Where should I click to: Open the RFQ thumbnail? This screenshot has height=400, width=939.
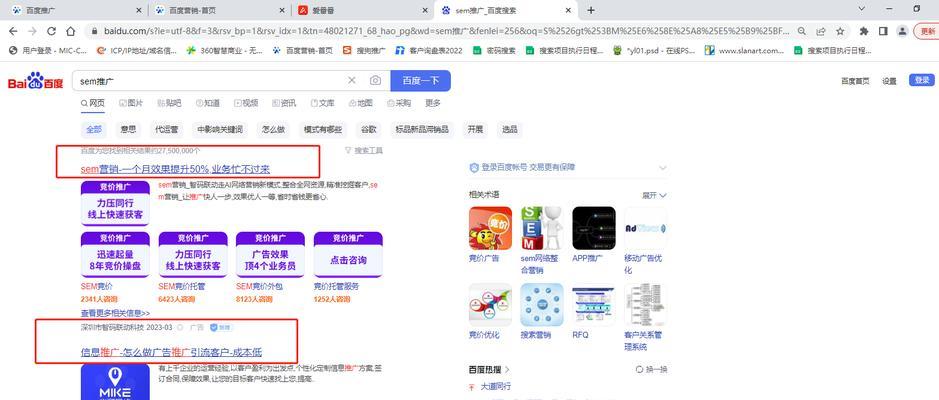tap(593, 305)
